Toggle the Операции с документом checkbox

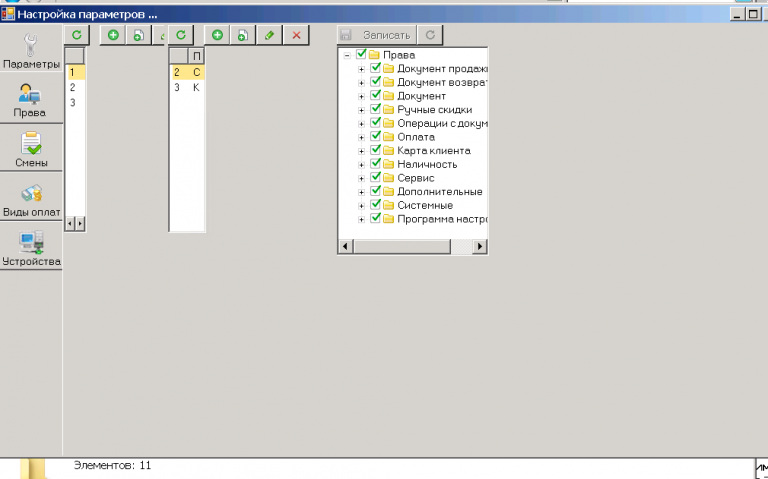[375, 122]
